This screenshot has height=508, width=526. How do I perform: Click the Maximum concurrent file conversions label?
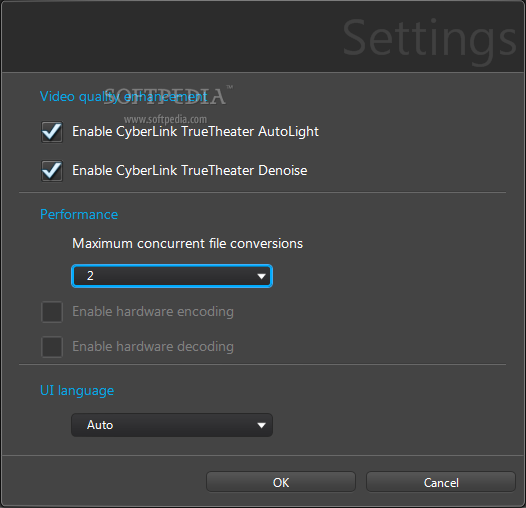(188, 243)
